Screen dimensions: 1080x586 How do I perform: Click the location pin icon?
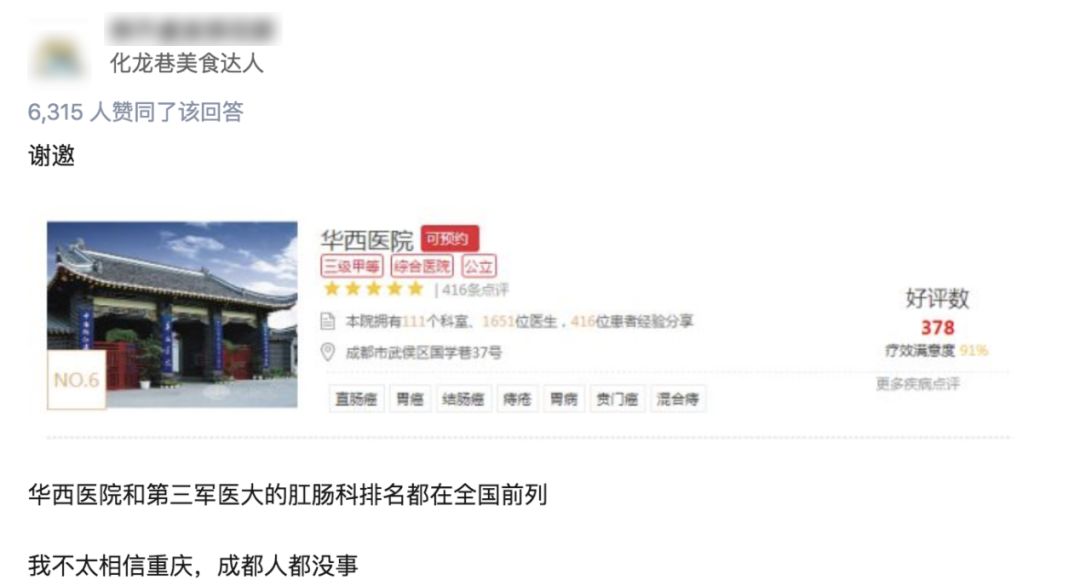[x=328, y=352]
